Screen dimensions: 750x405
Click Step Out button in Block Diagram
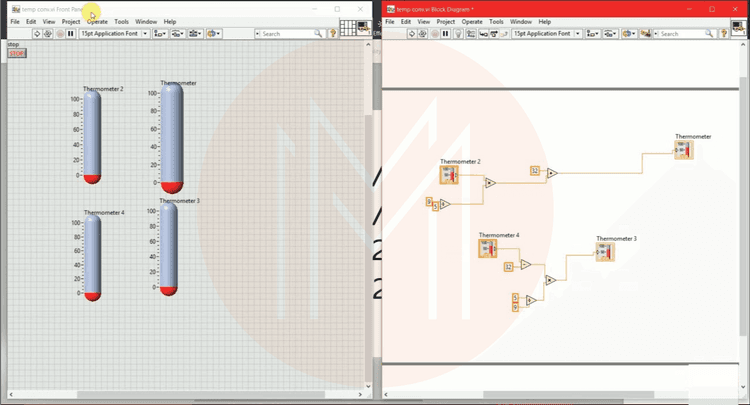point(504,33)
